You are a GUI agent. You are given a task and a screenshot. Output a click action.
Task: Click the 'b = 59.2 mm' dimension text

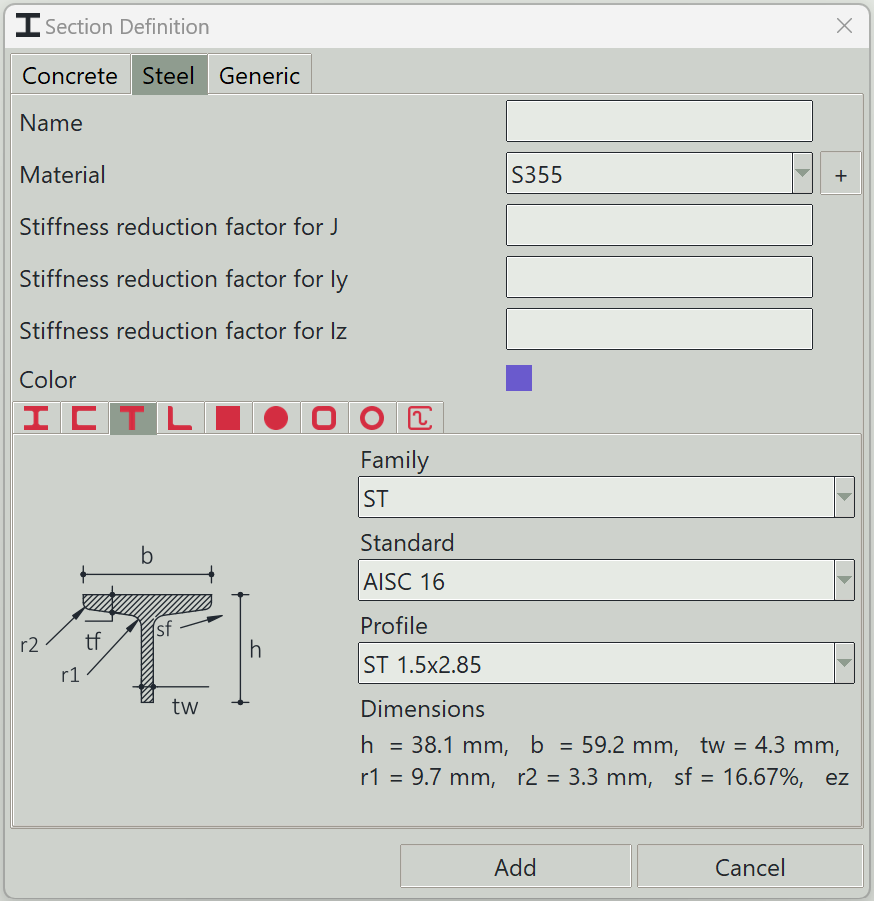click(605, 745)
